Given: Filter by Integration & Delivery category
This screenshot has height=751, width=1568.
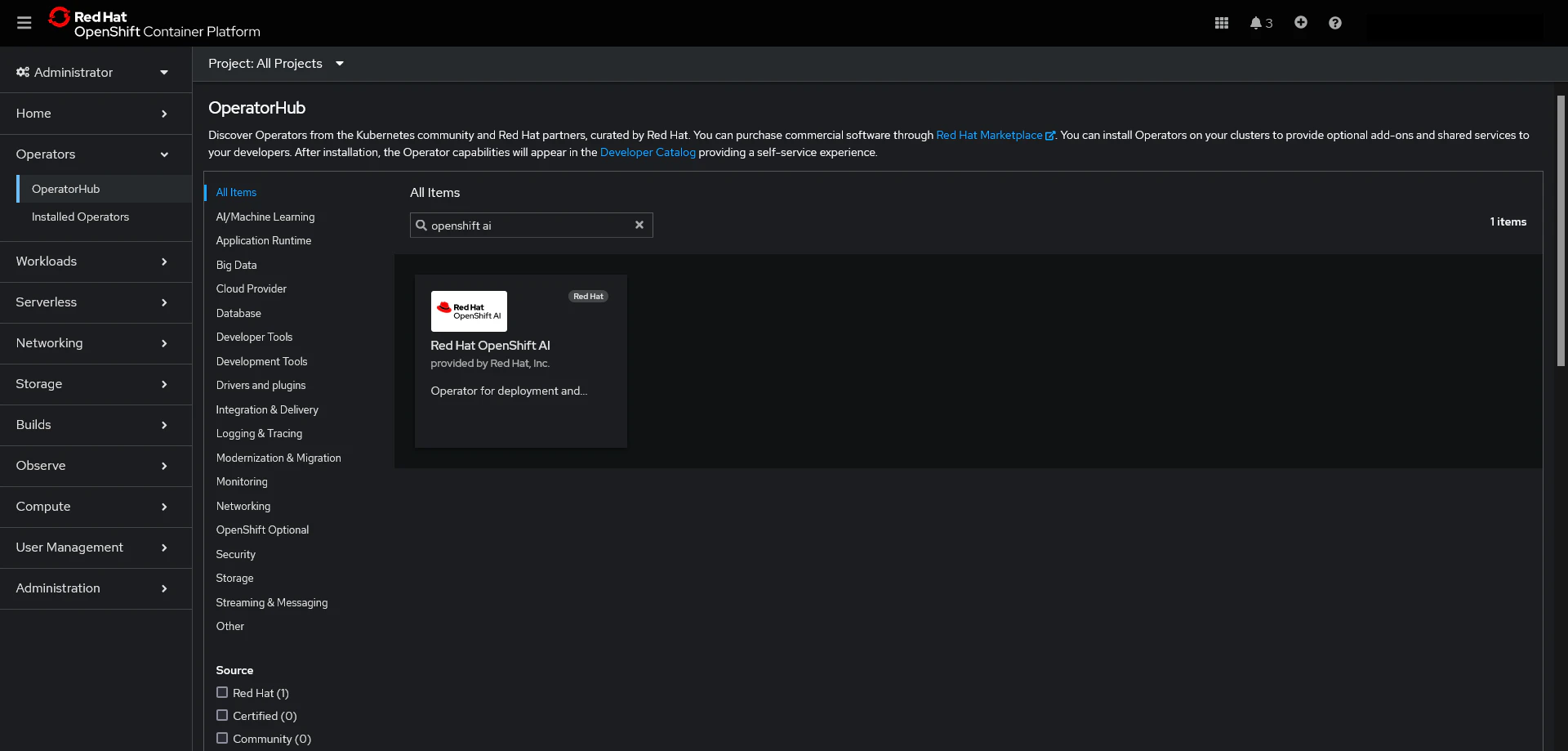Looking at the screenshot, I should [267, 409].
